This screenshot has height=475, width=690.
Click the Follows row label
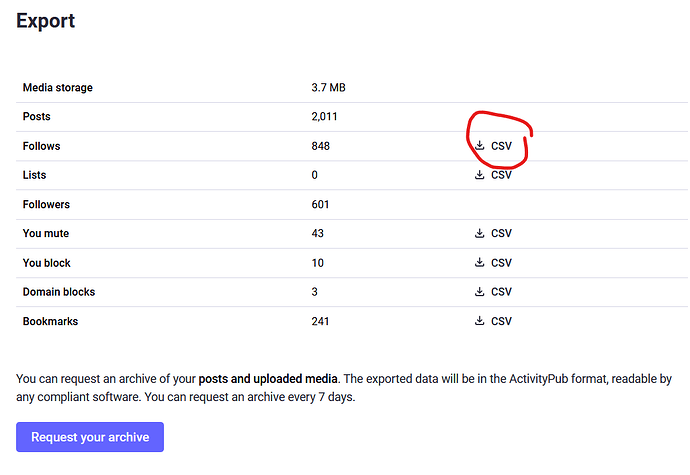41,146
